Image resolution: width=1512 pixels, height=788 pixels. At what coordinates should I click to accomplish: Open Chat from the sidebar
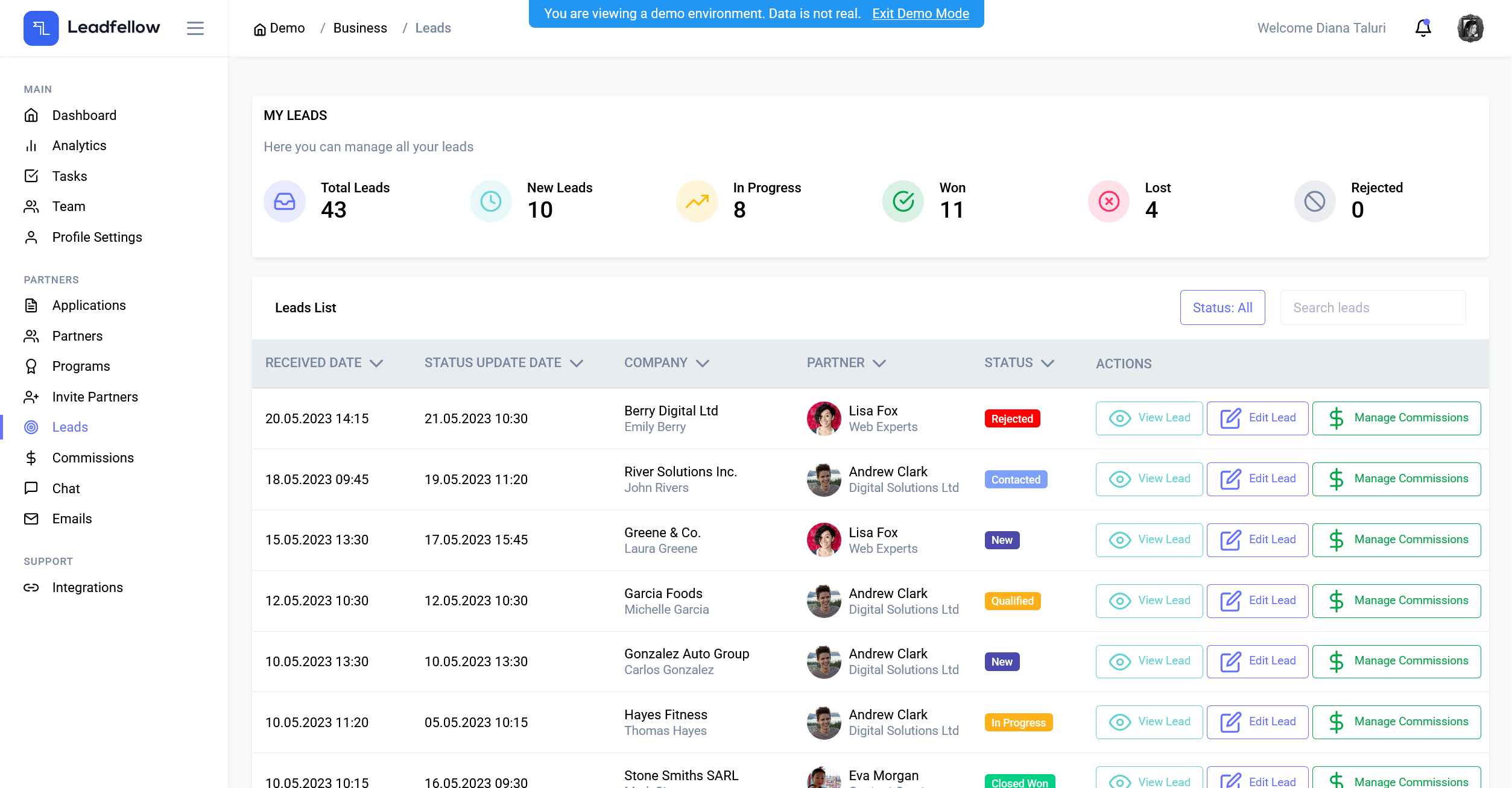(x=66, y=488)
